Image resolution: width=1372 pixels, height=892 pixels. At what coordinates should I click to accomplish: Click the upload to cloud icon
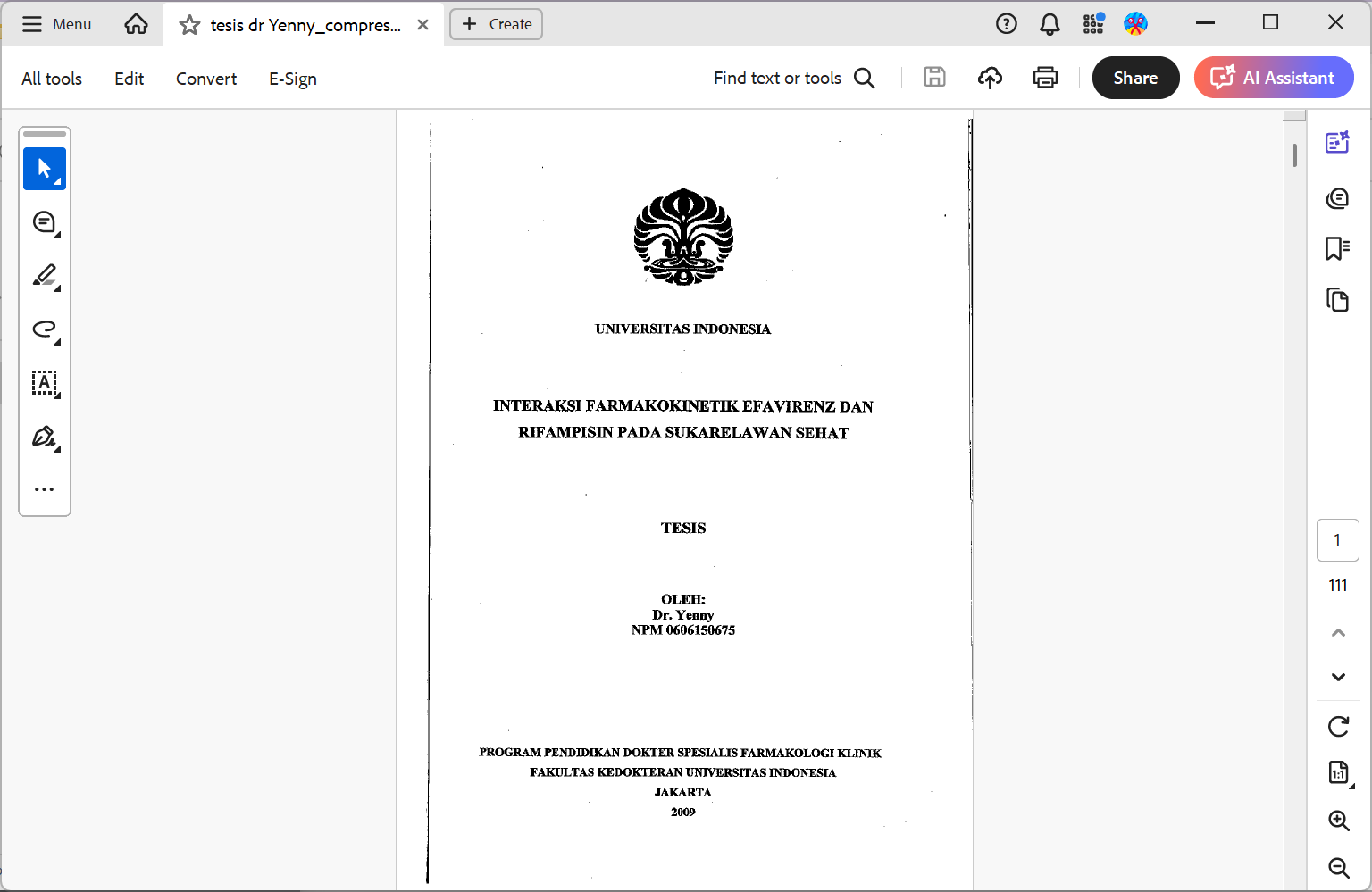click(x=990, y=78)
